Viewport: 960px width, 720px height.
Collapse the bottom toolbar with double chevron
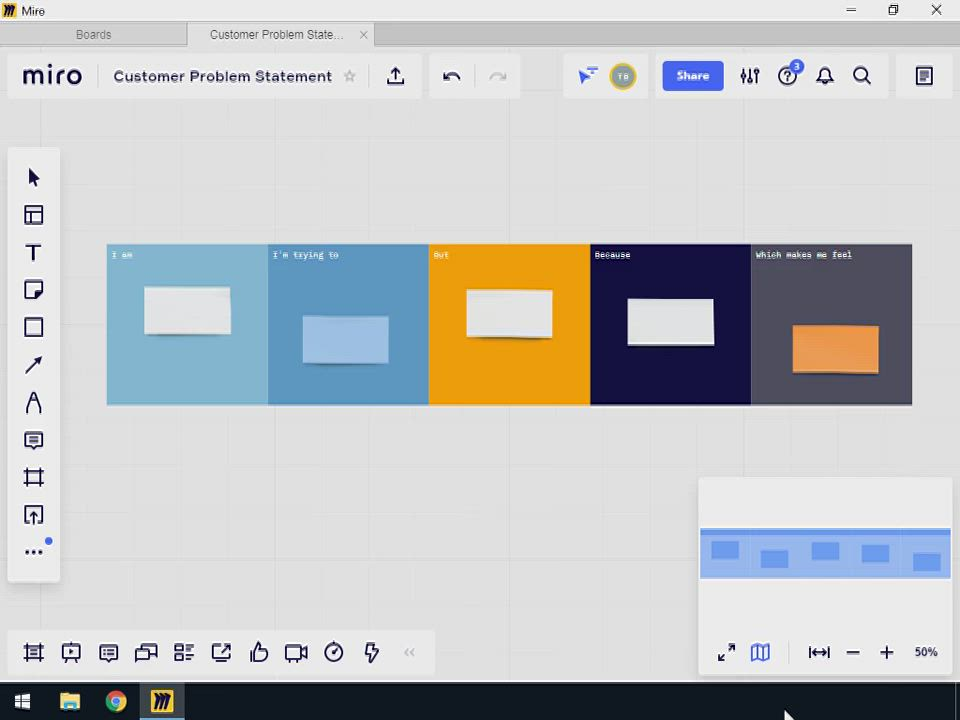coord(410,653)
